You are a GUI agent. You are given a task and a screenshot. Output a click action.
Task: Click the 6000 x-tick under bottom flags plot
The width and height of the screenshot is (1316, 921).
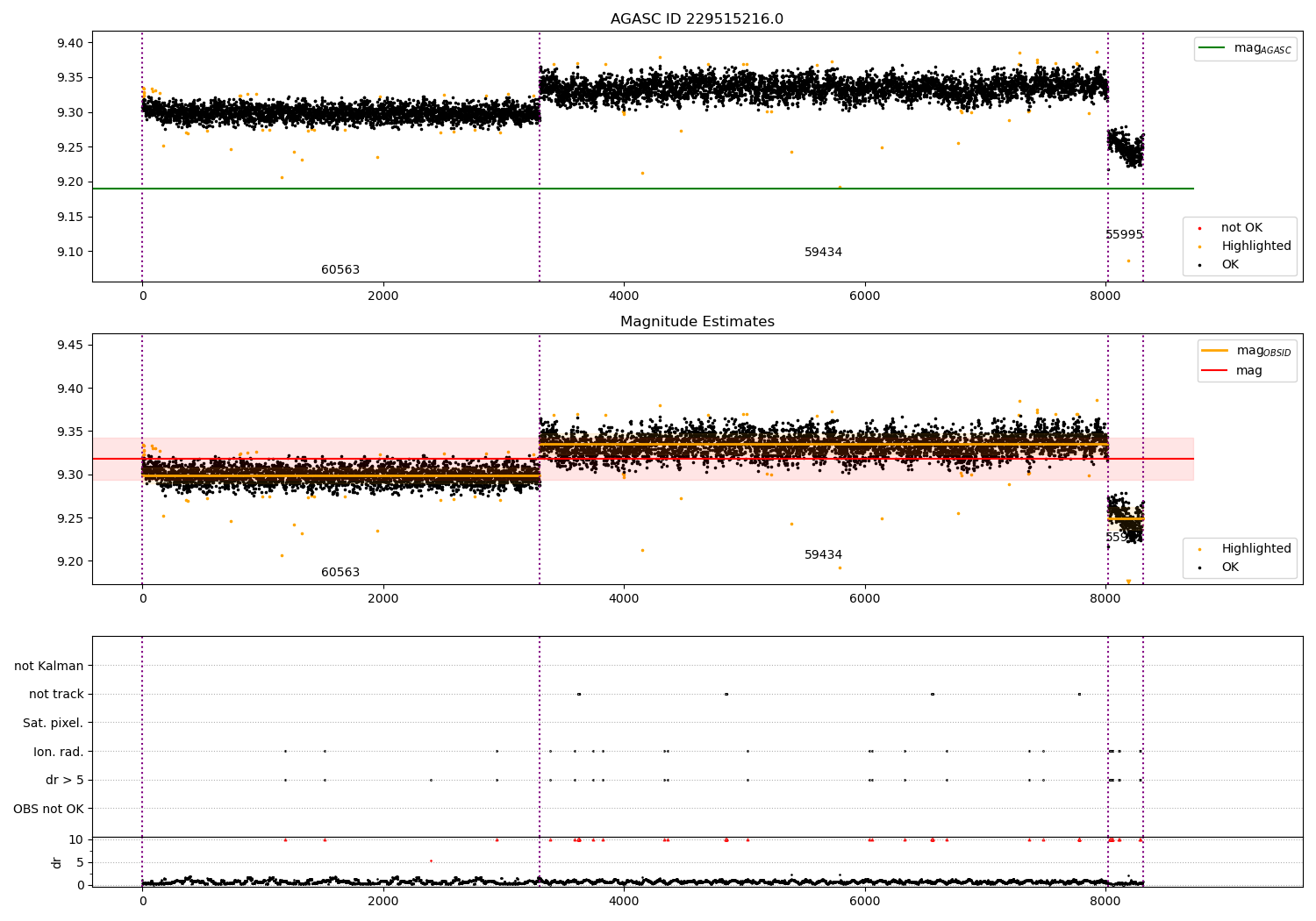click(x=865, y=901)
